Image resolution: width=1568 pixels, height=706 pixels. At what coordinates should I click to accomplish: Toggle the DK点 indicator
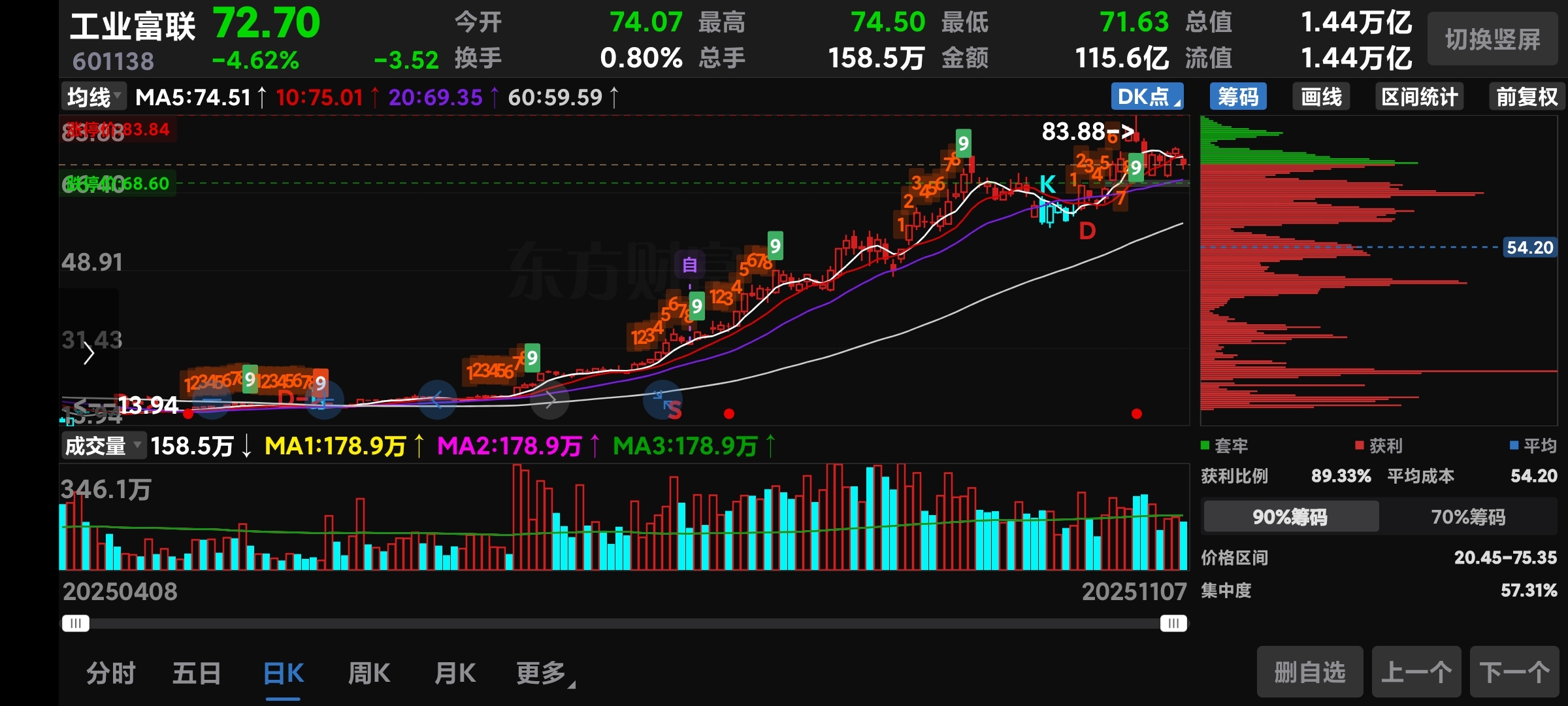coord(1147,97)
